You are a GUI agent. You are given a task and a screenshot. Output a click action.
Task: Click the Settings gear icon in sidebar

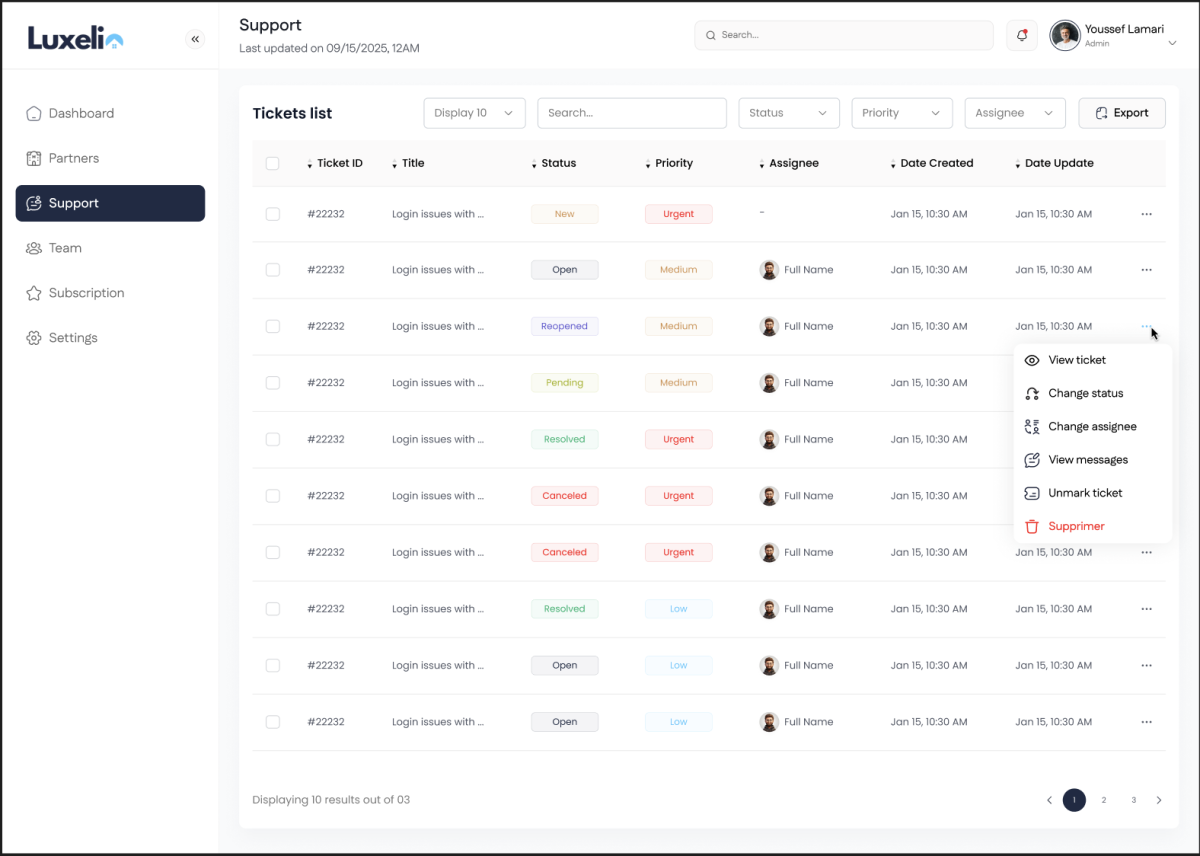(x=34, y=338)
